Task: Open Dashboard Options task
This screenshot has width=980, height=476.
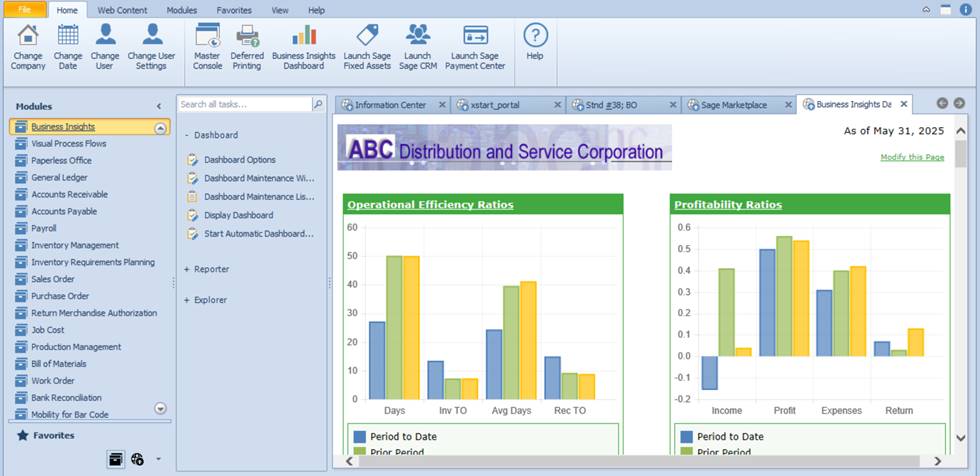Action: point(240,160)
